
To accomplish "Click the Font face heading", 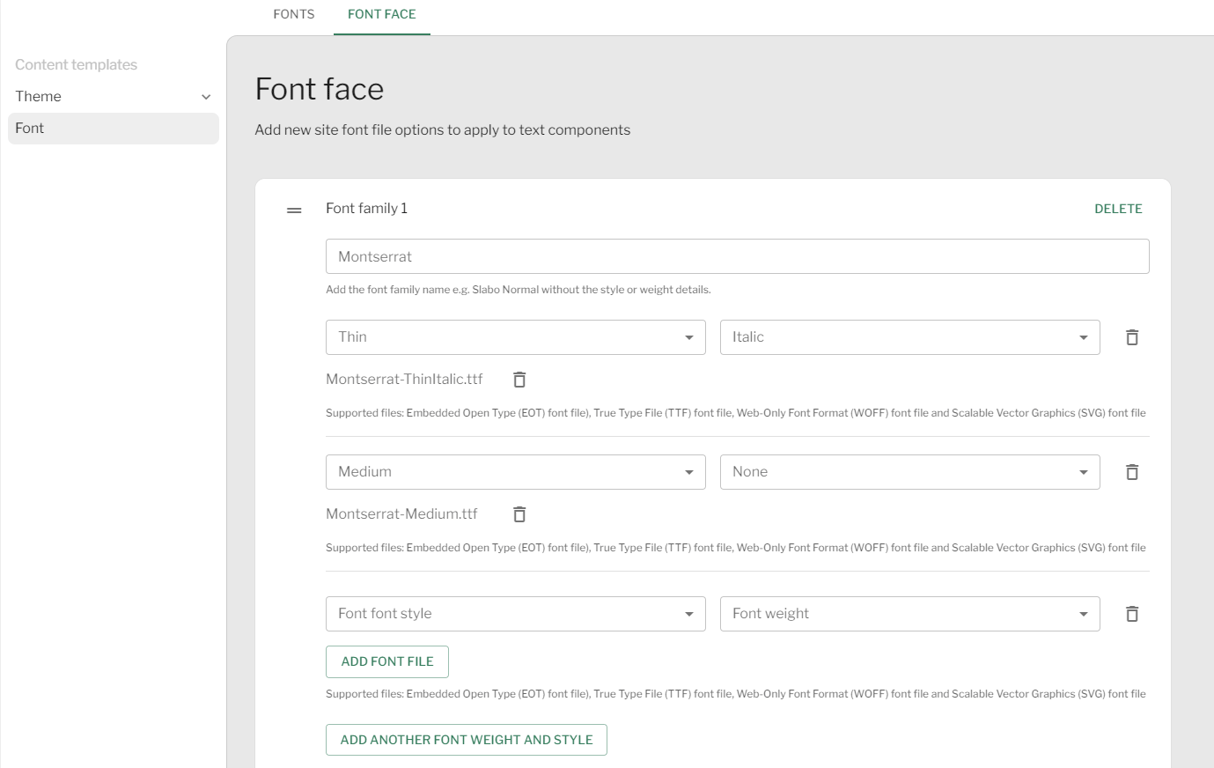I will click(x=319, y=89).
